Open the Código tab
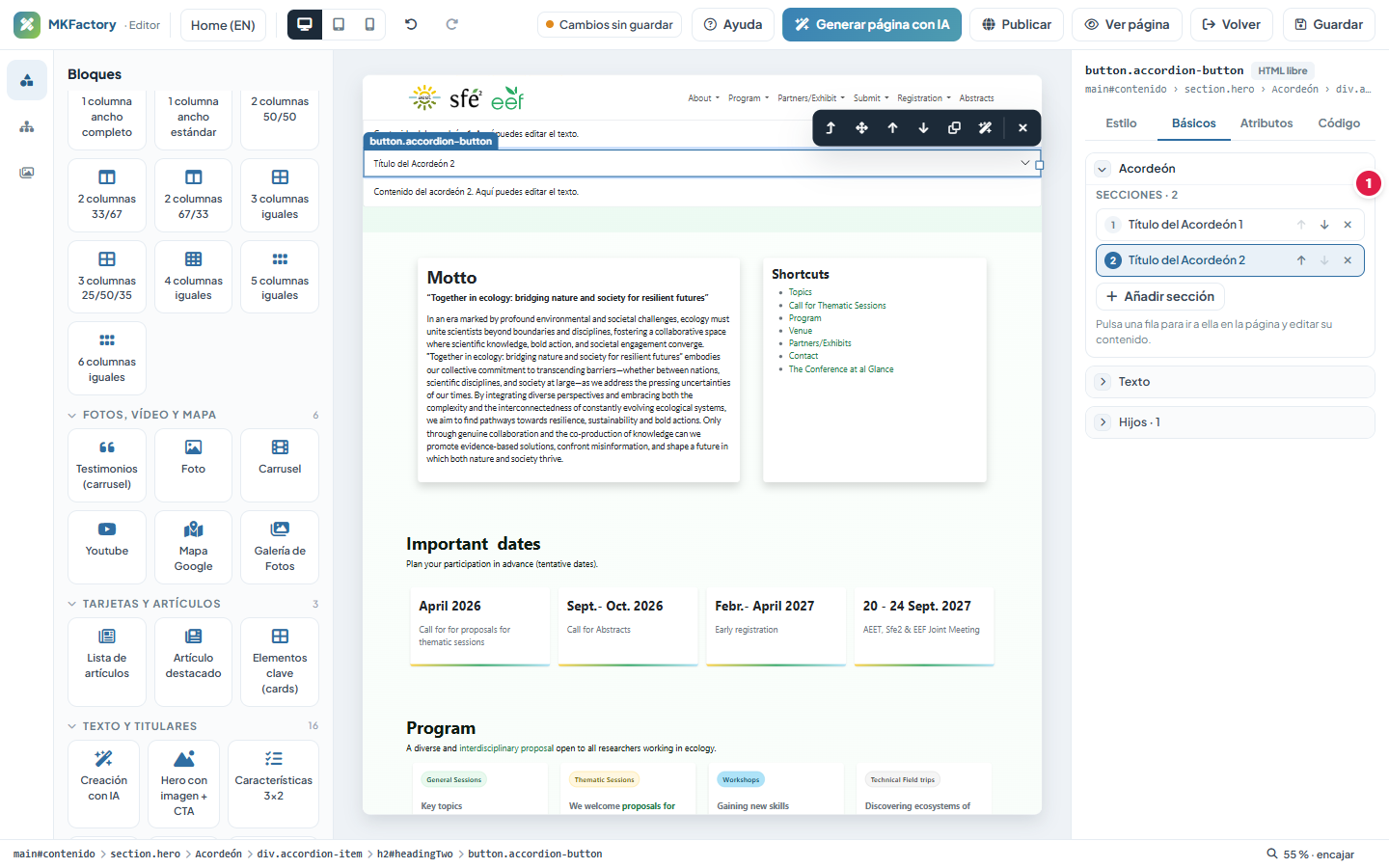Screen dimensions: 1389x868 coord(1339,123)
